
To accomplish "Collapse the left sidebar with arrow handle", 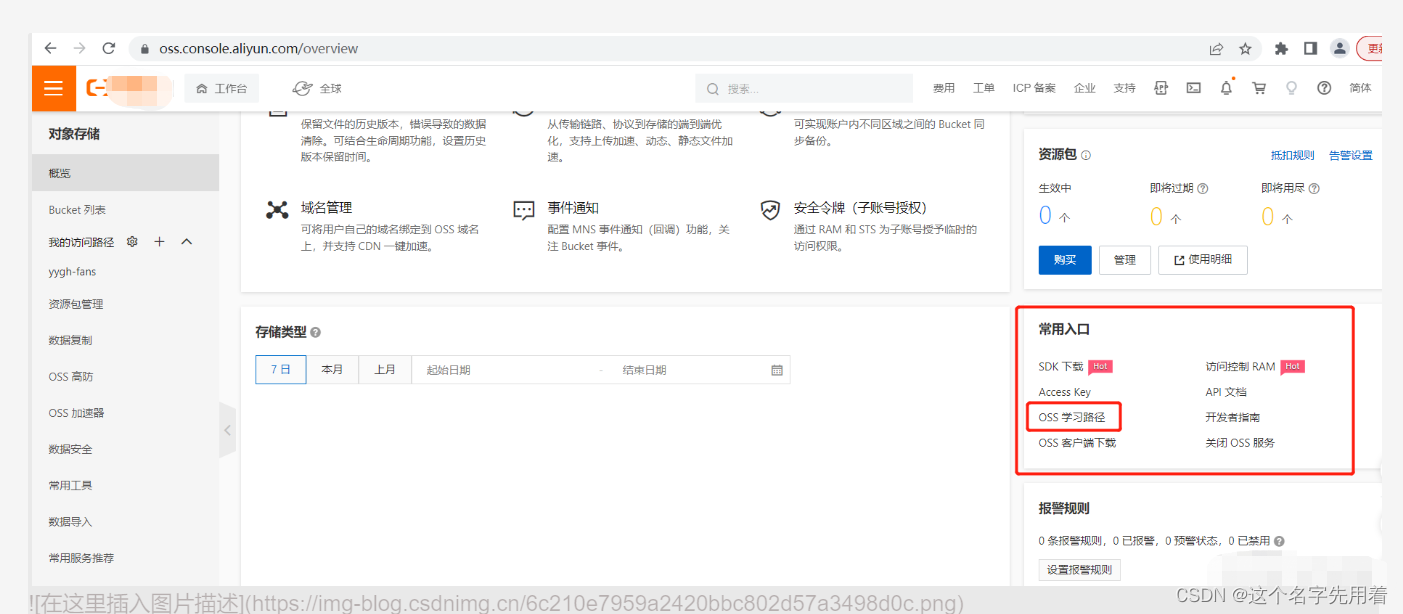I will click(227, 430).
